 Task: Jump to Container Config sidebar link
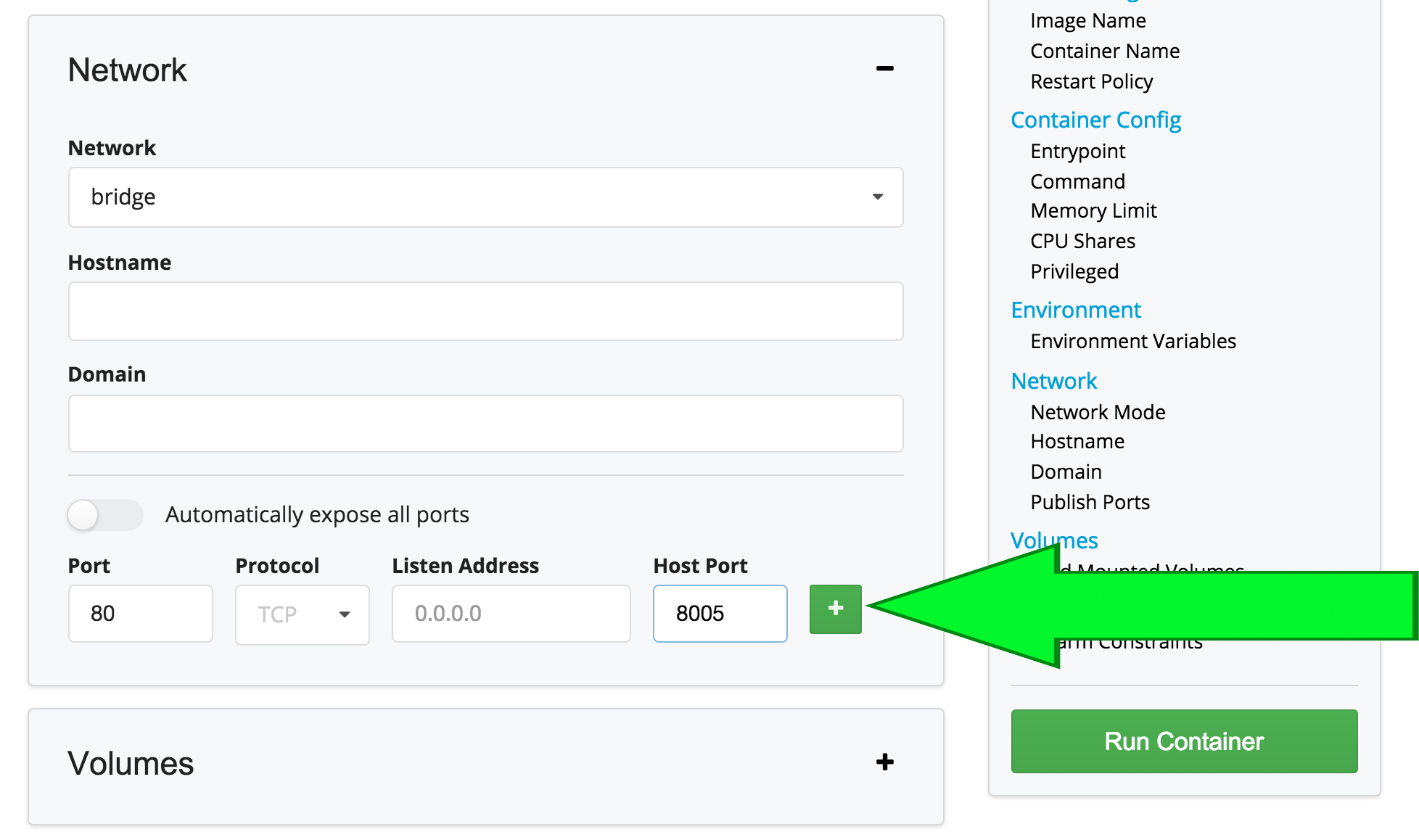tap(1095, 120)
